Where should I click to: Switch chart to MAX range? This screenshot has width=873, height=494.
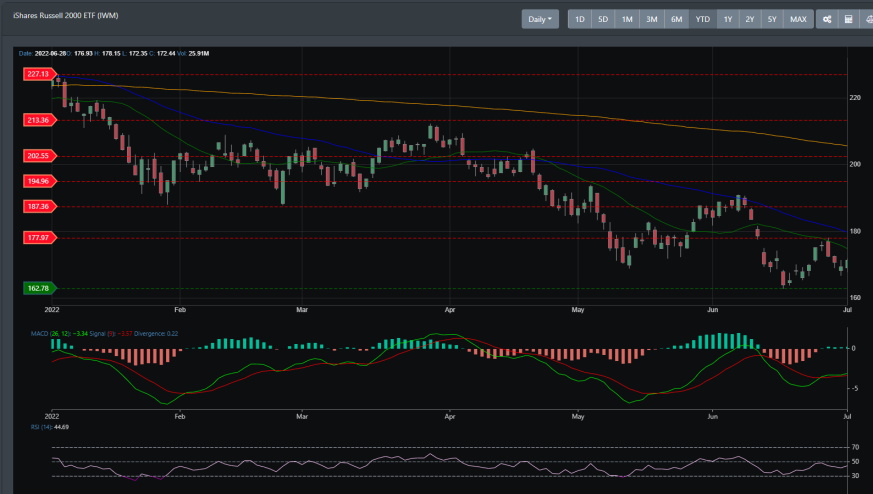pyautogui.click(x=798, y=19)
